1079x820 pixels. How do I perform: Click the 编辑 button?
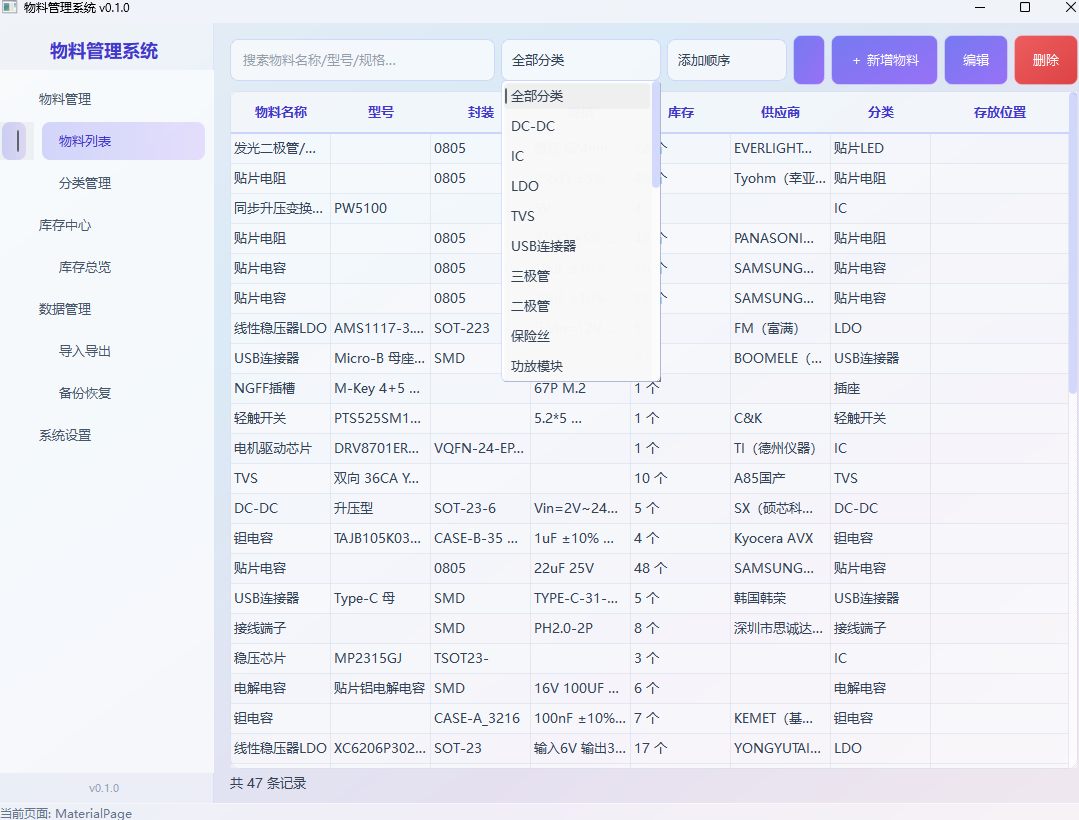[x=976, y=60]
